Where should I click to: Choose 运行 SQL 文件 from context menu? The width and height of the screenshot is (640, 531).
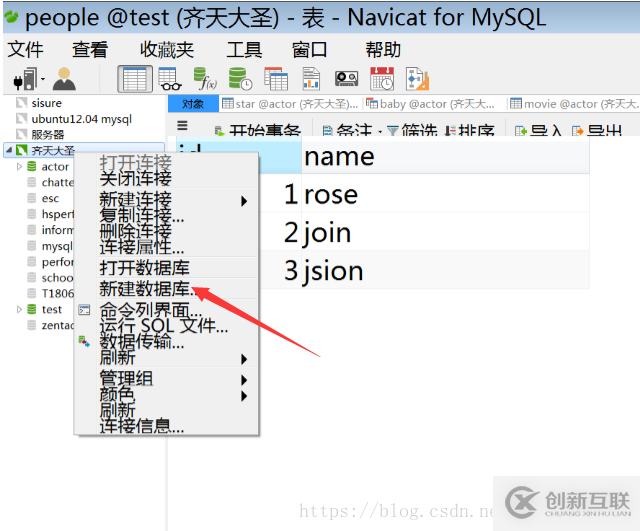point(166,326)
